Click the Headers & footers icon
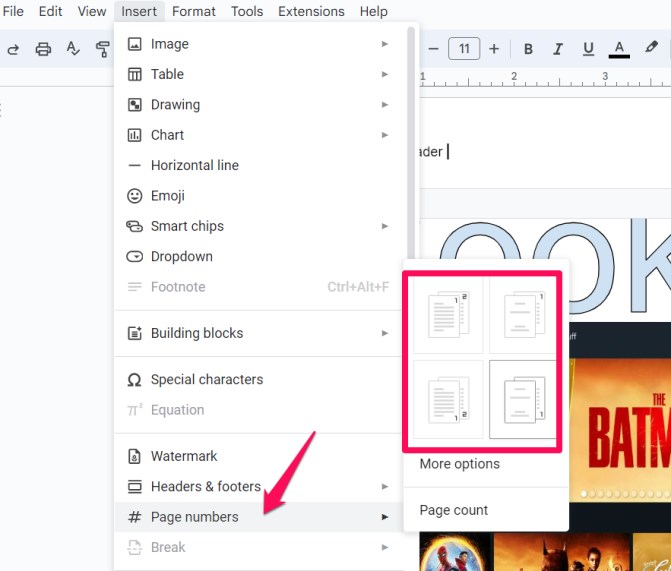The width and height of the screenshot is (671, 571). pyautogui.click(x=134, y=487)
